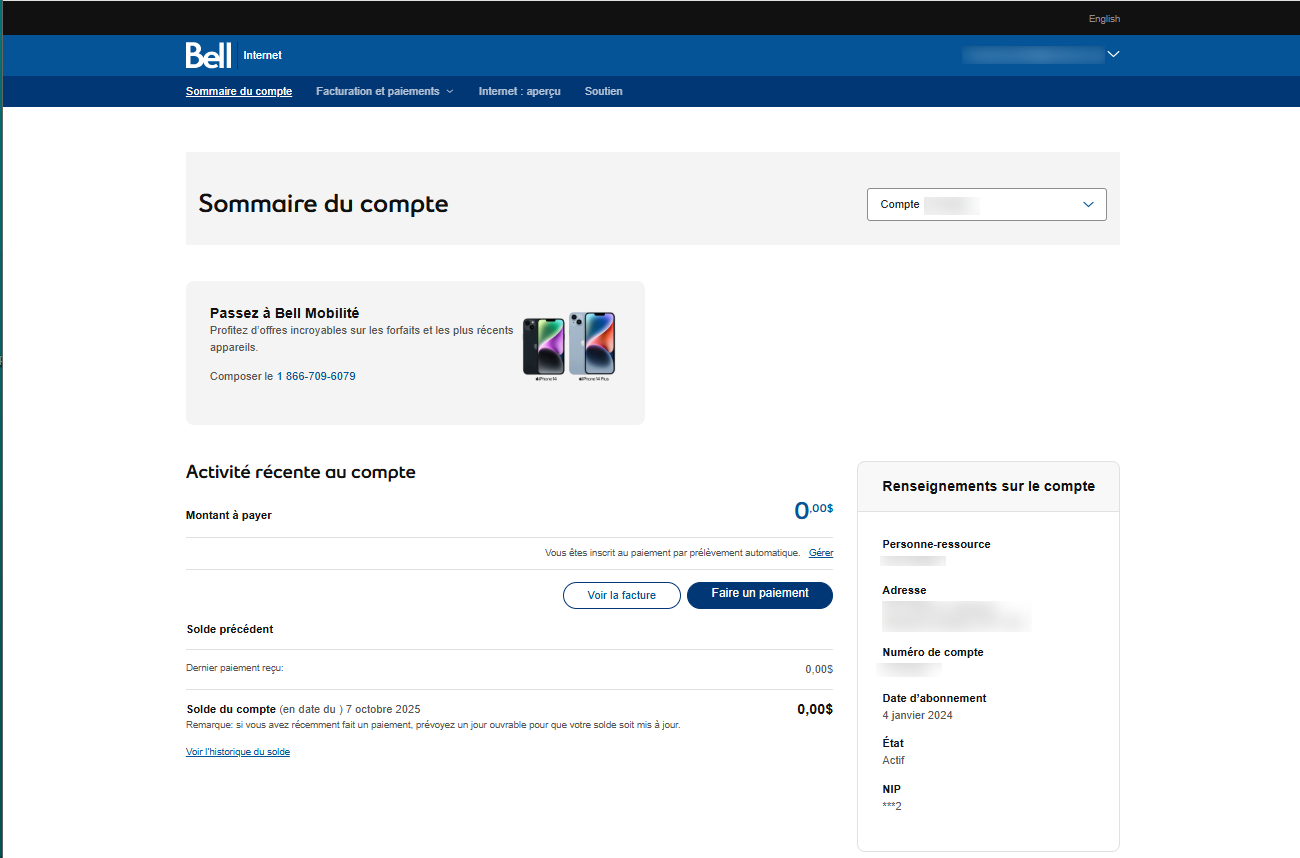Open the Compte account selector dropdown
1300x858 pixels.
pyautogui.click(x=986, y=204)
